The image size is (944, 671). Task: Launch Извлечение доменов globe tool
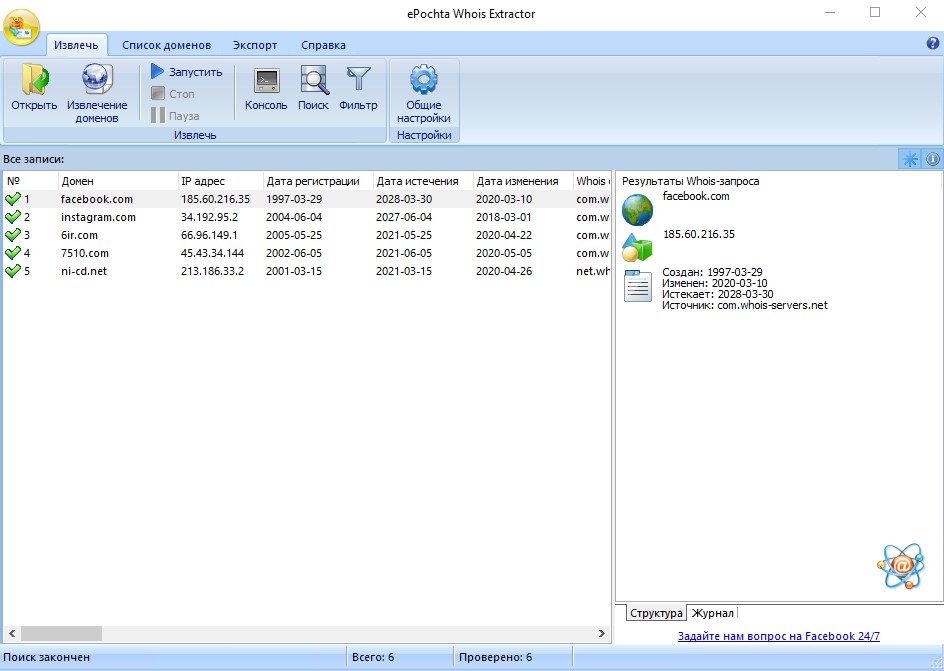click(x=97, y=79)
